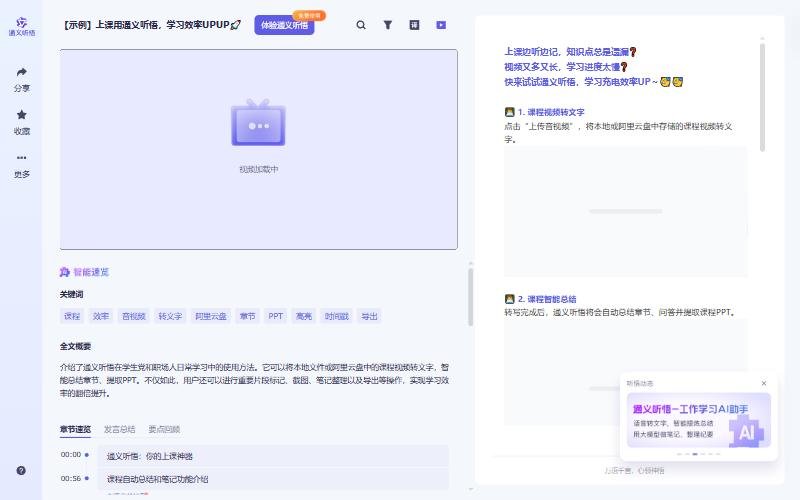The height and width of the screenshot is (500, 800).
Task: Click the 1. 课程视频转文字 heading
Action: pos(551,112)
